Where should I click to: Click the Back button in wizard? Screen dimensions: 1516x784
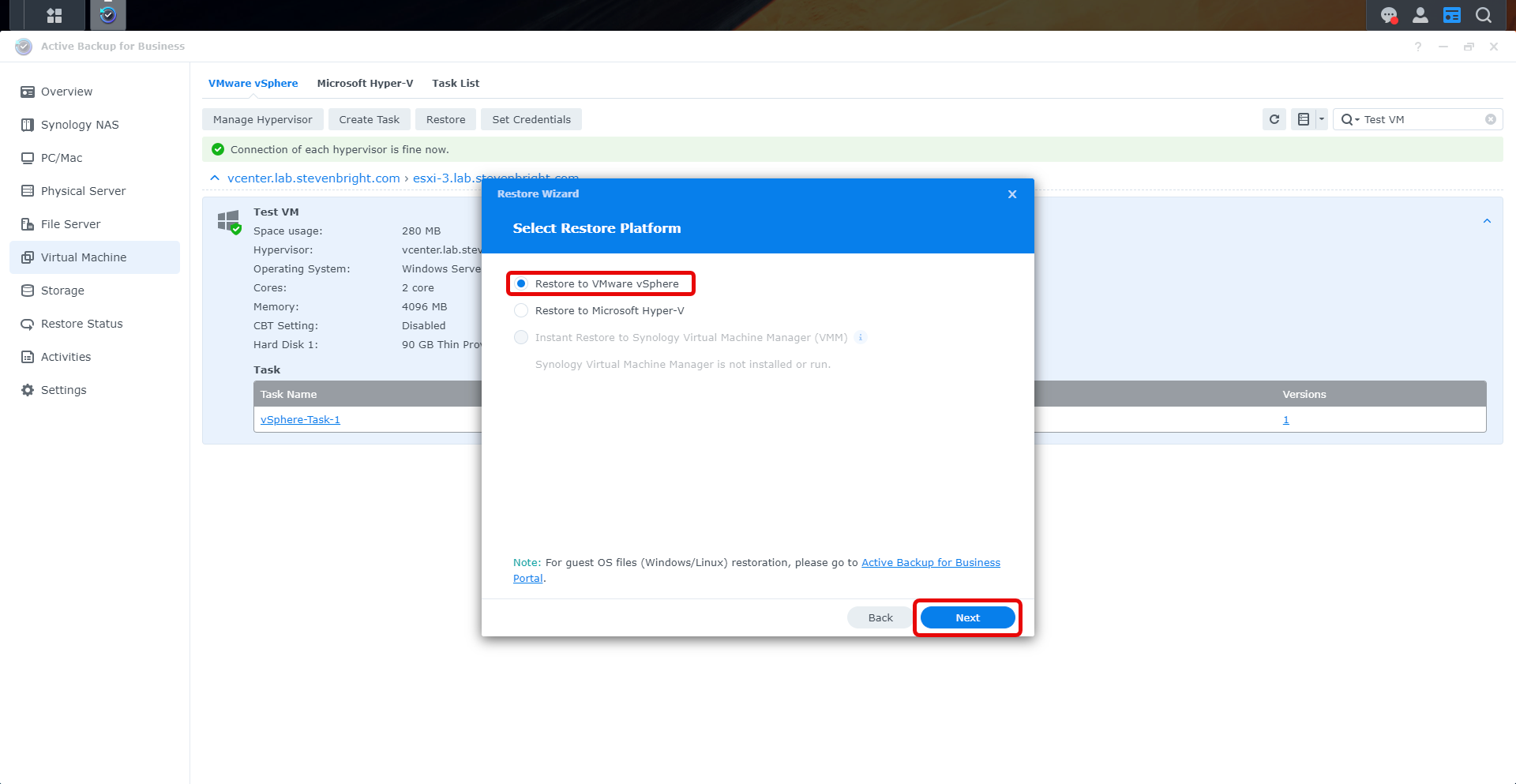point(880,617)
